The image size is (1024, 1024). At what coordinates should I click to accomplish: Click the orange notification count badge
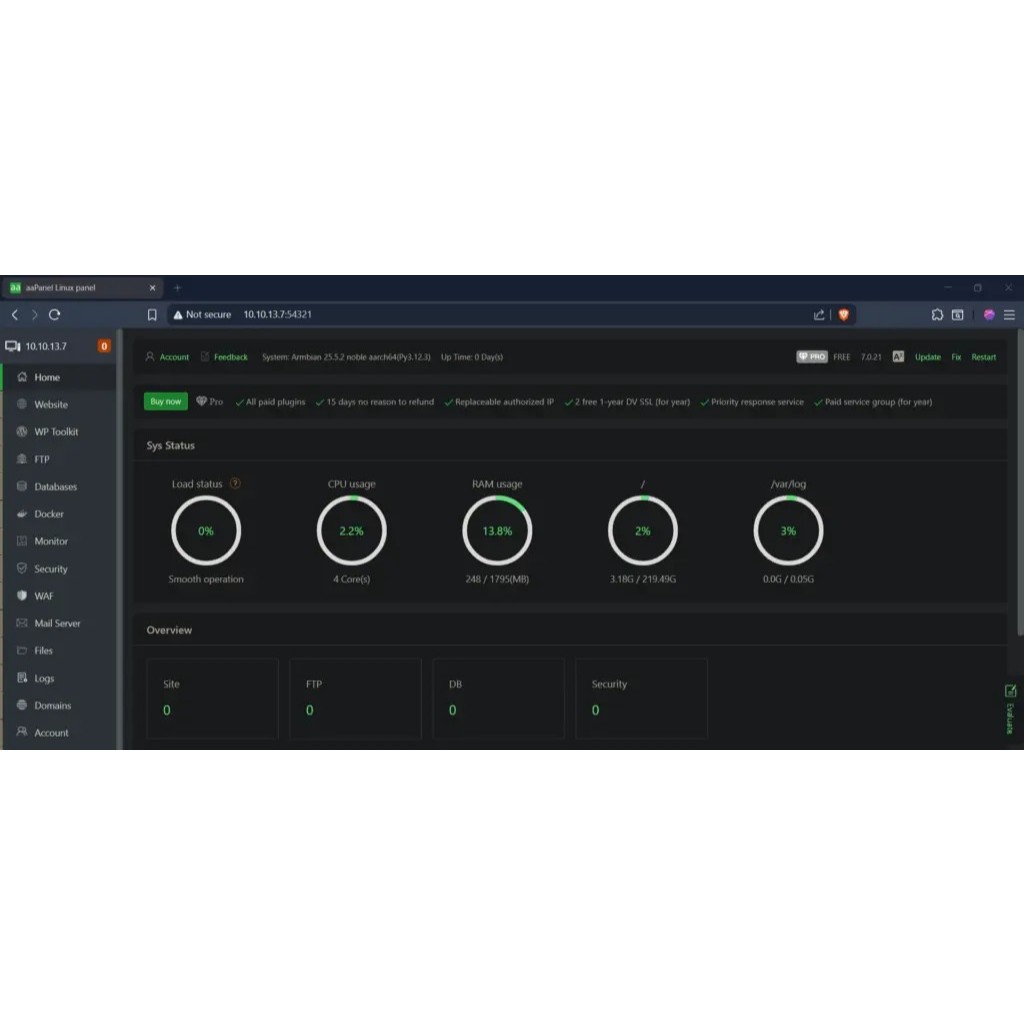point(104,346)
